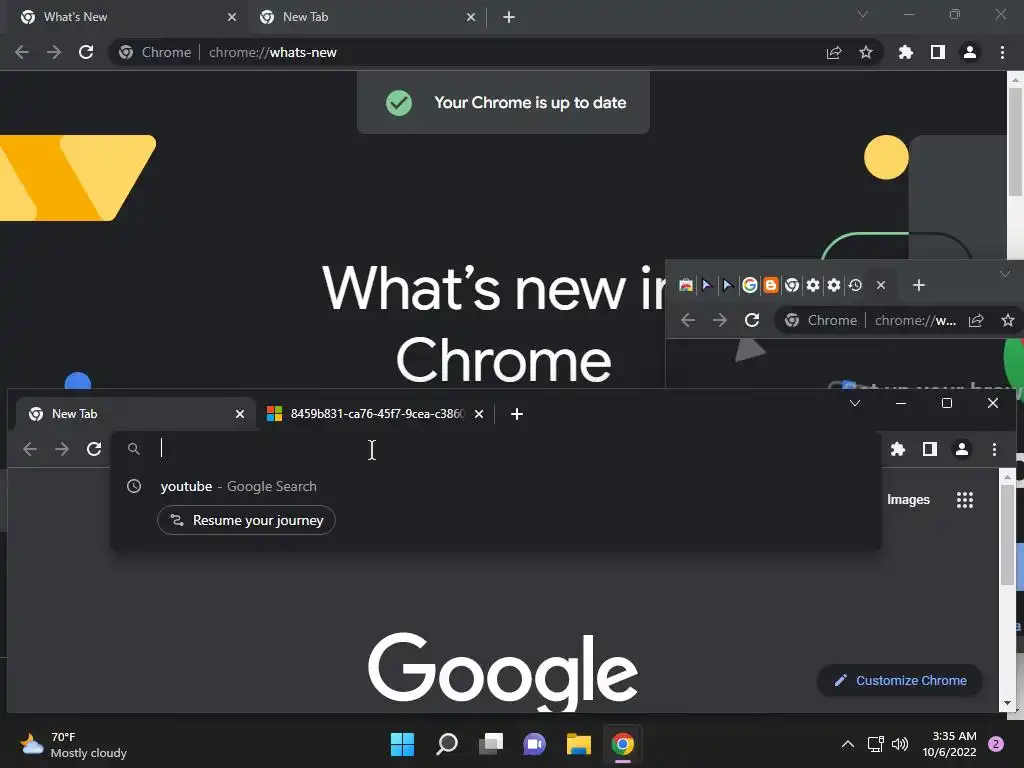Toggle side panel in front window
Viewport: 1024px width, 768px height.
point(930,449)
